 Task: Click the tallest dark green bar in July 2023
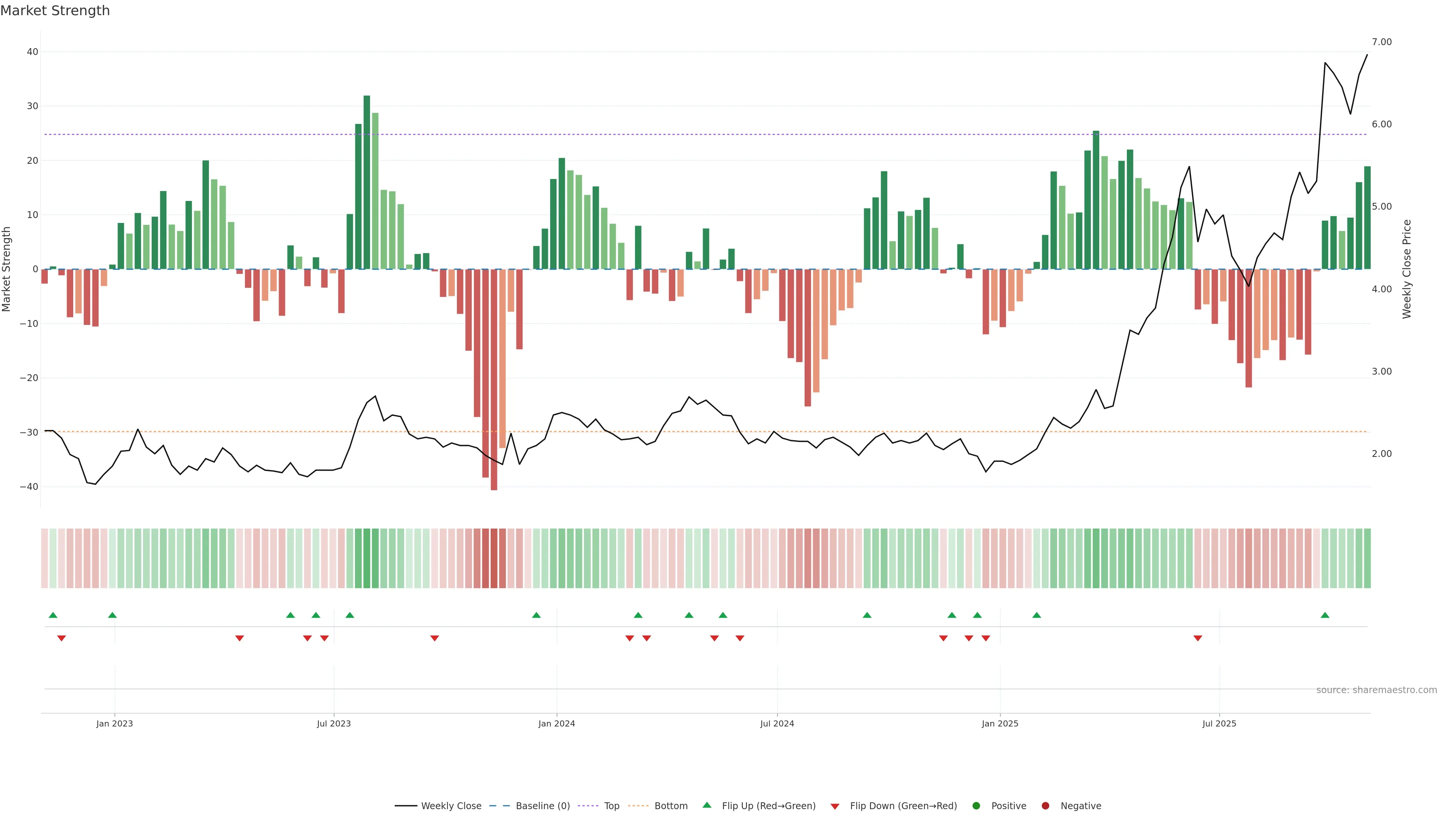(x=367, y=181)
